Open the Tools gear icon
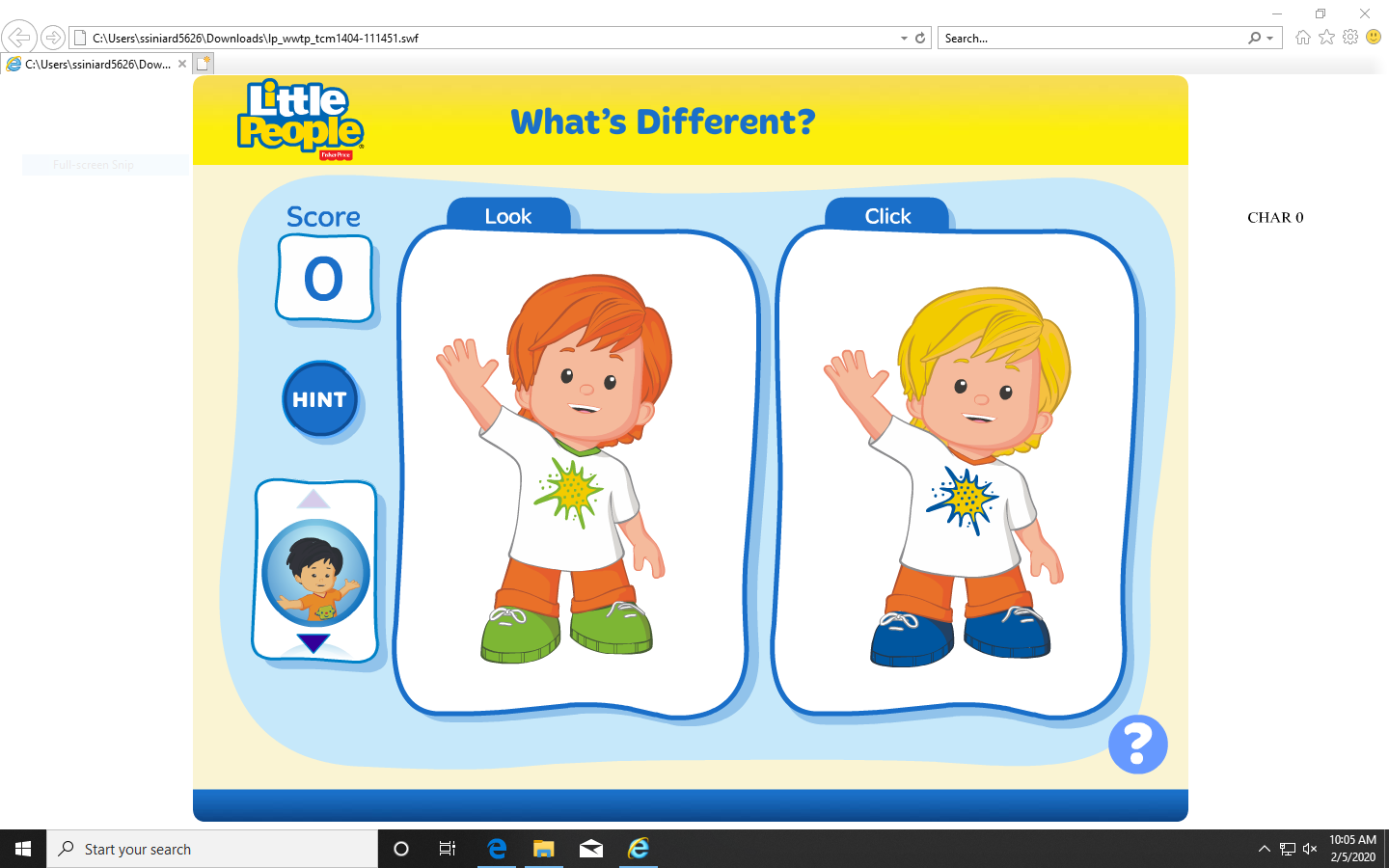Viewport: 1389px width, 868px height. tap(1350, 38)
